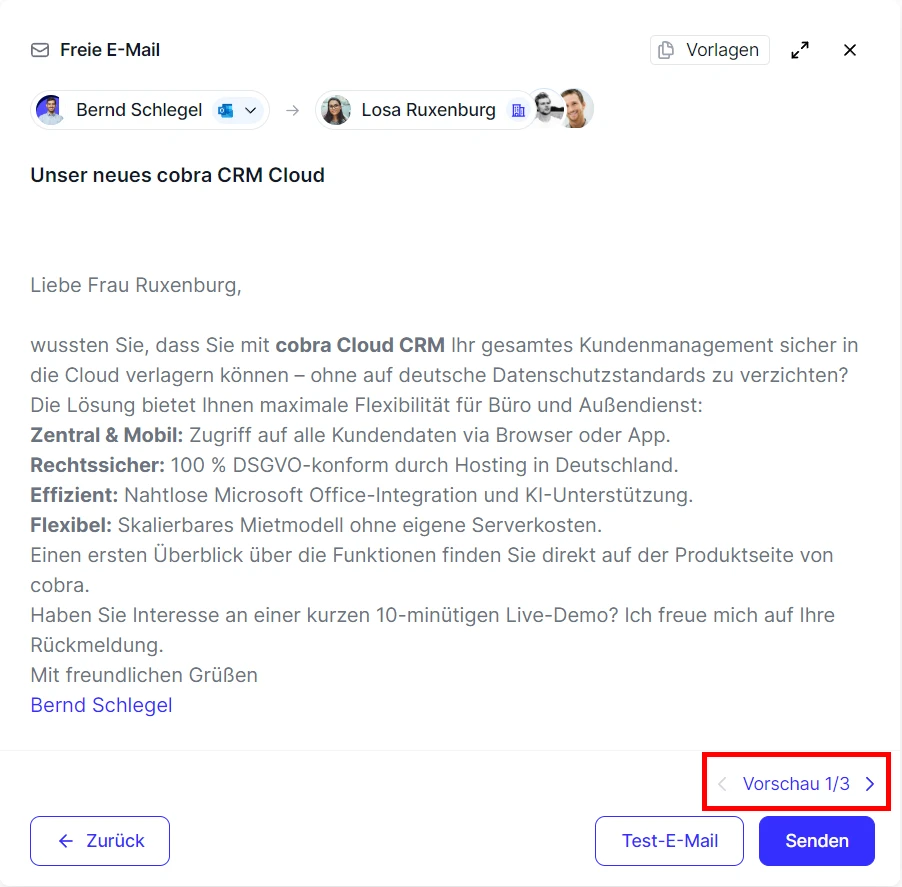
Task: Open the sender selection dropdown chevron
Action: tap(251, 110)
